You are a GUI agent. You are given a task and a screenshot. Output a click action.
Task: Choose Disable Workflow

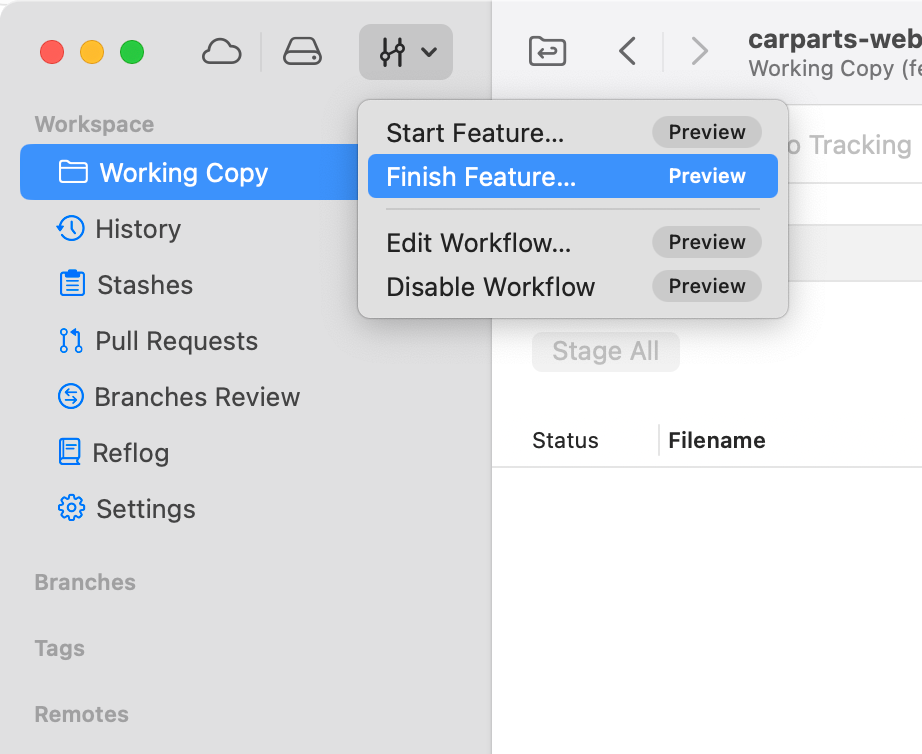(x=490, y=287)
